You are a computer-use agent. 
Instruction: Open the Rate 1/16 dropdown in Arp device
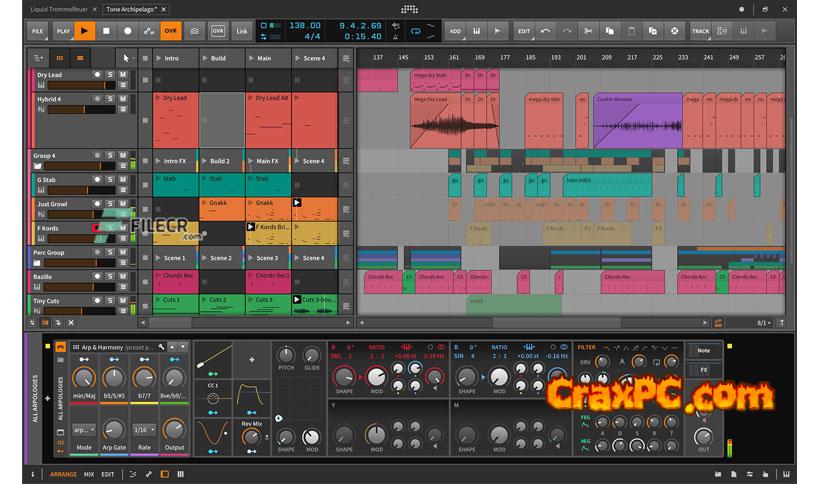click(145, 429)
